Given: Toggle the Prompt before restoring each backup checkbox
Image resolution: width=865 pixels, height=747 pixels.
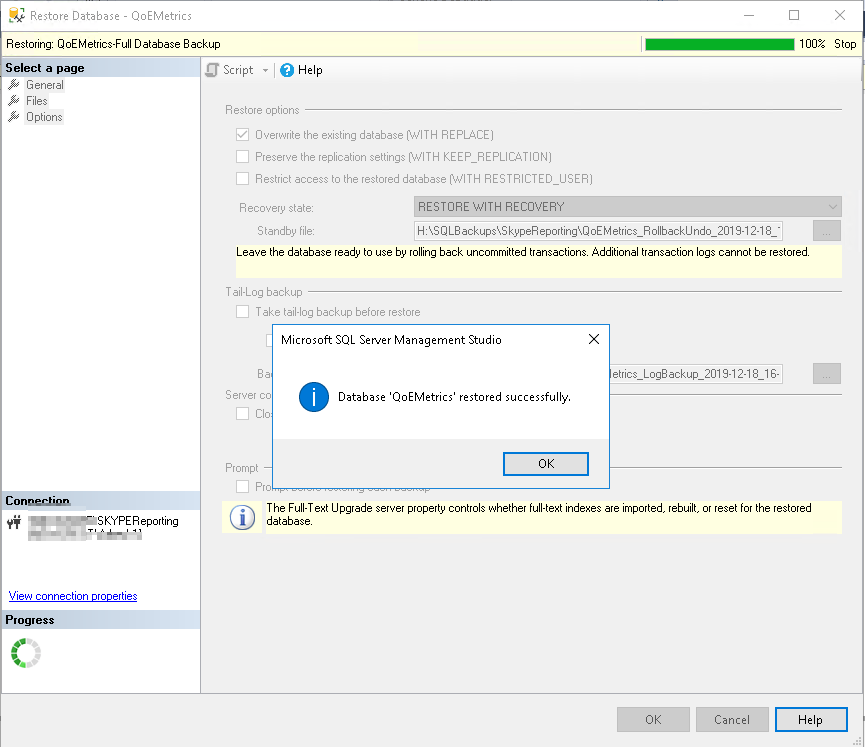Looking at the screenshot, I should click(x=242, y=487).
